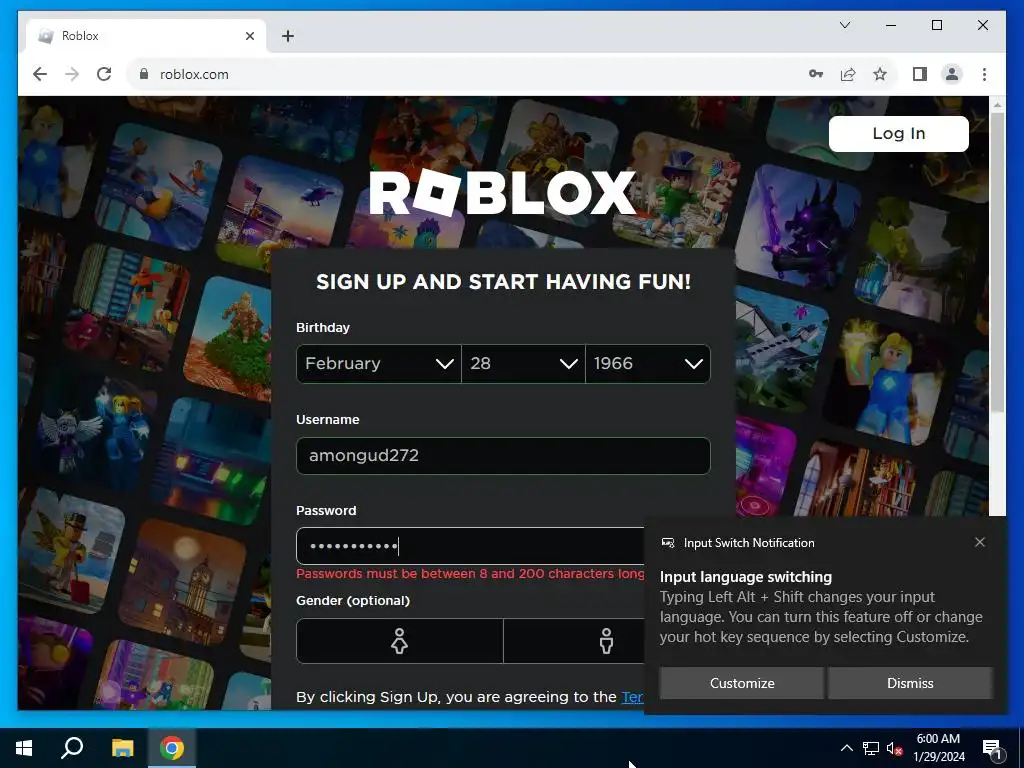The image size is (1024, 768).
Task: Click the Roblox logo
Action: [x=502, y=193]
